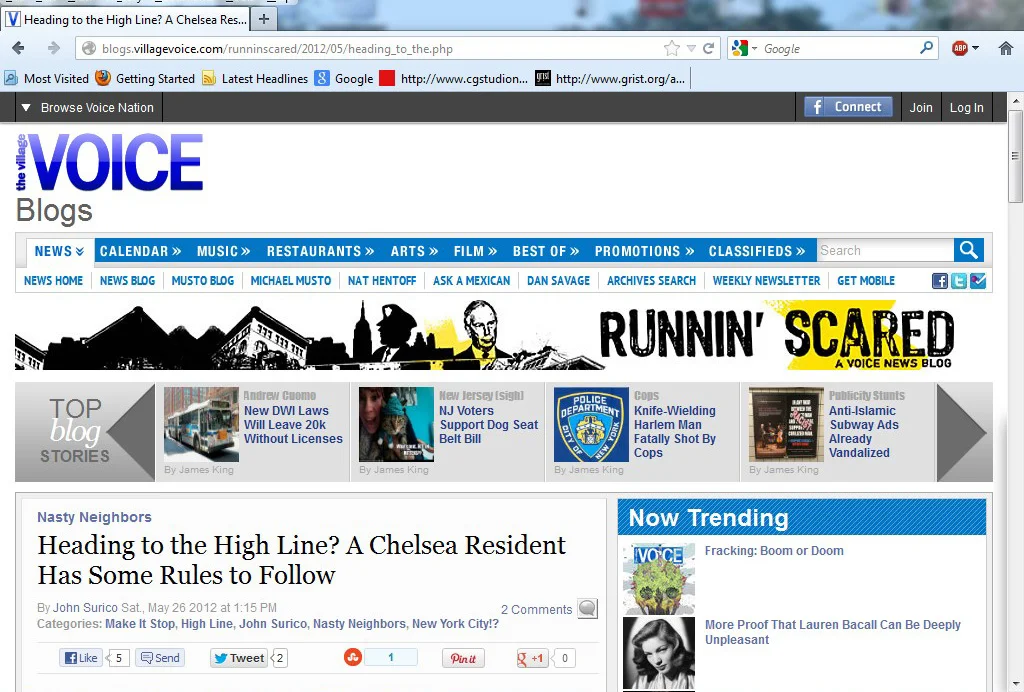Click the StumbleUpon share icon

353,657
